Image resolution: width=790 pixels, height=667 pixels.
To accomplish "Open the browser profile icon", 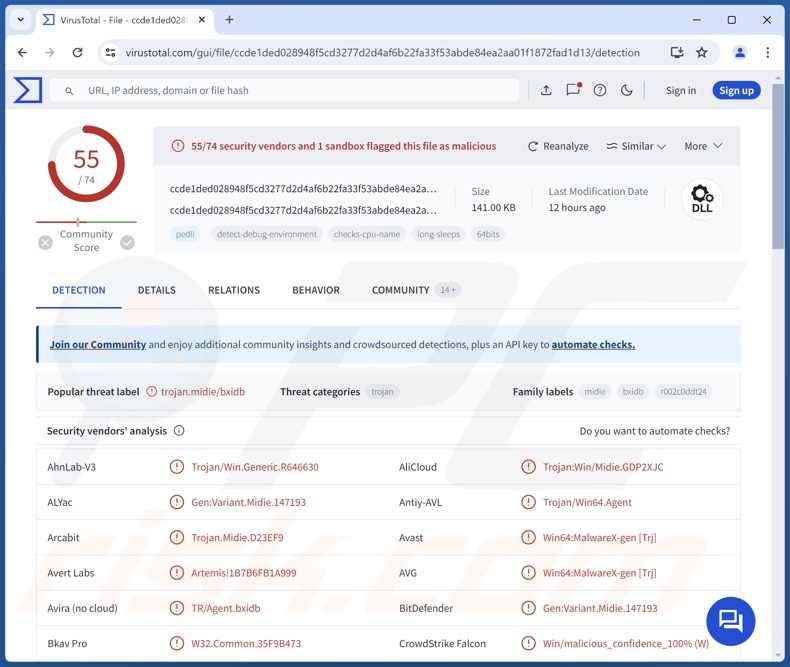I will (x=740, y=52).
